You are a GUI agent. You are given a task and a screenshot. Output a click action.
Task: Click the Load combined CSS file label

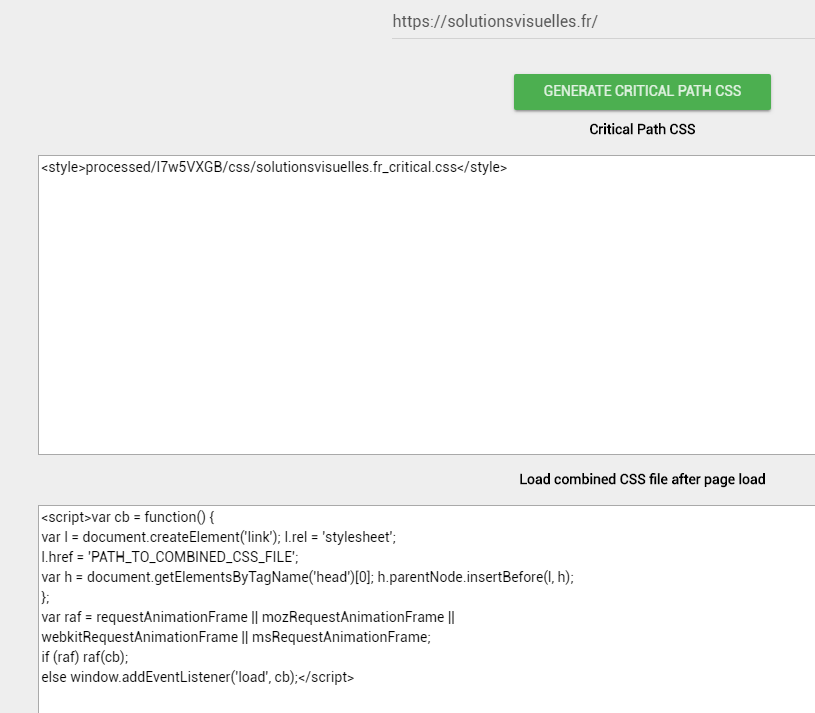(642, 479)
